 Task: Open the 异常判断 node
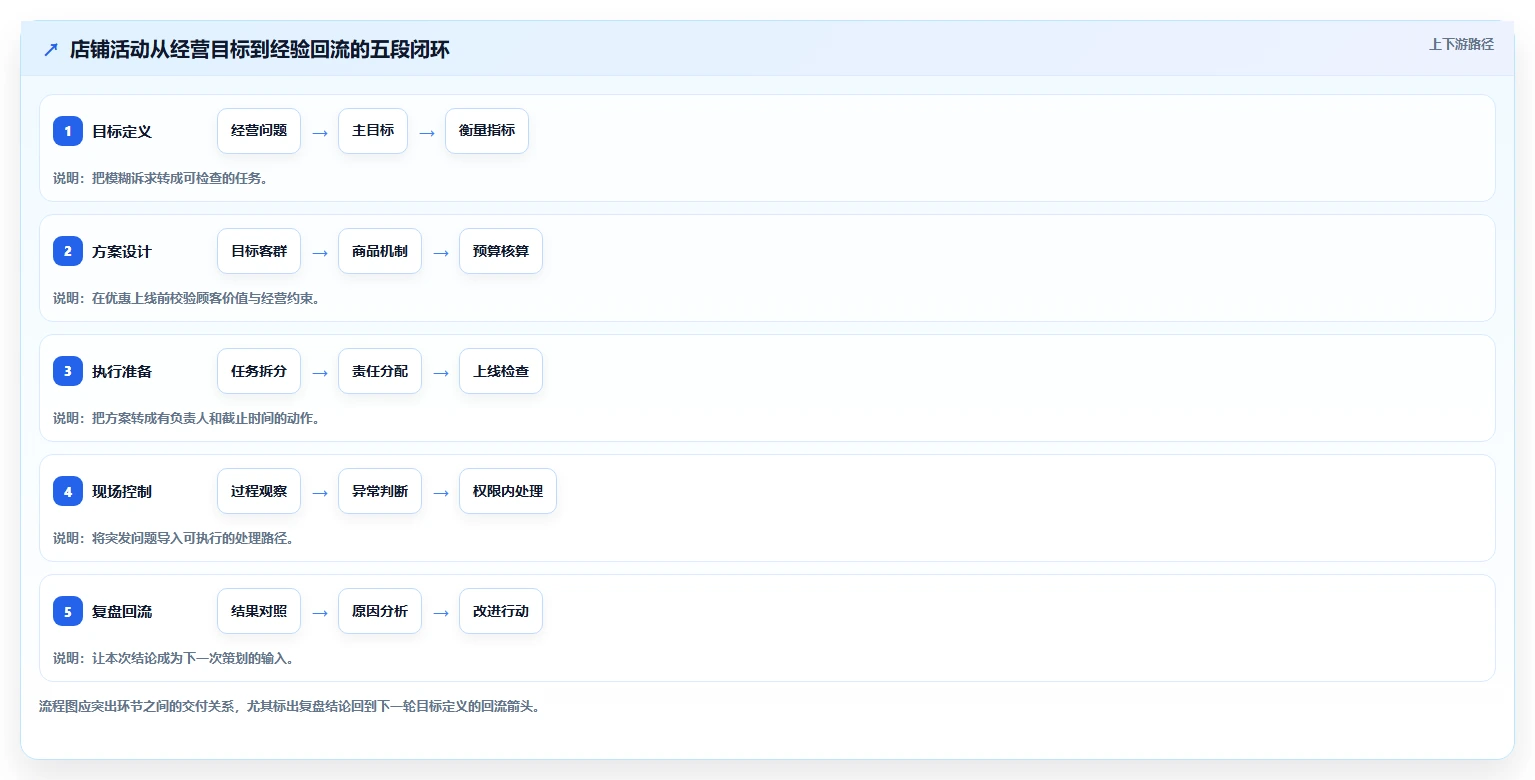(380, 491)
